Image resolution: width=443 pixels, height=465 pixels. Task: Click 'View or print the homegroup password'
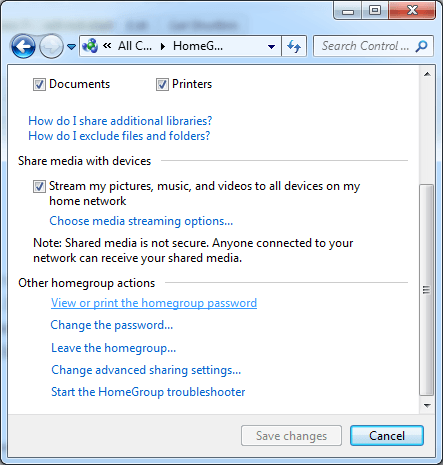pyautogui.click(x=154, y=303)
